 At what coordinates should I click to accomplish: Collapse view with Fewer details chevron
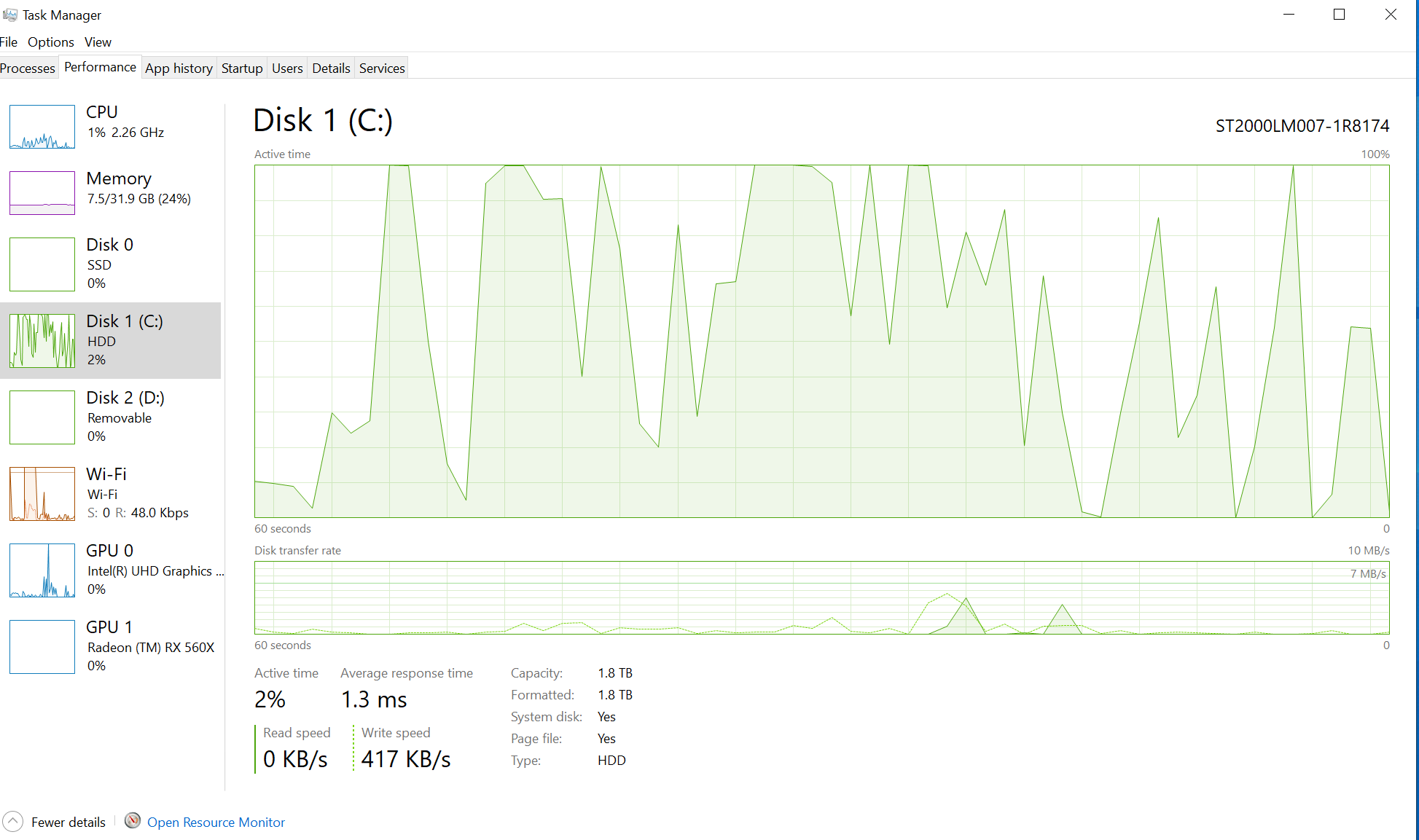pos(13,821)
